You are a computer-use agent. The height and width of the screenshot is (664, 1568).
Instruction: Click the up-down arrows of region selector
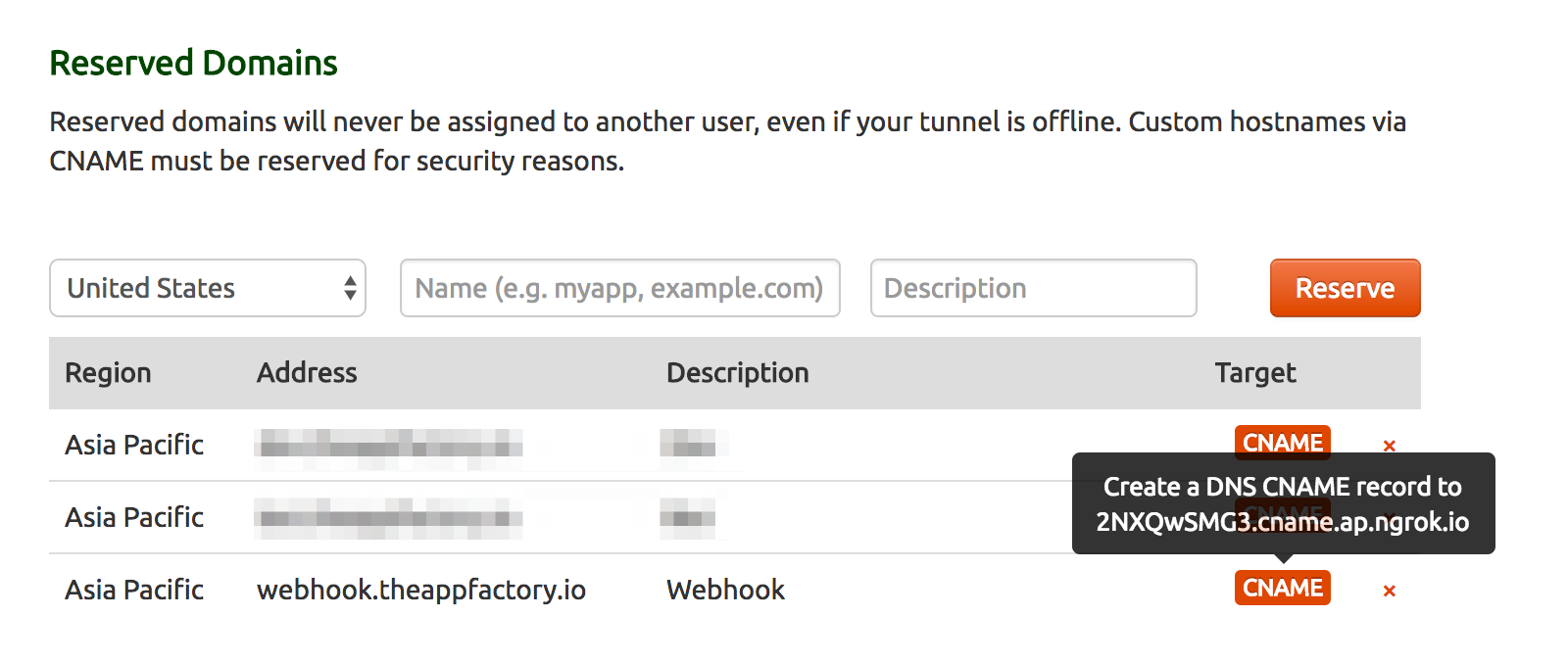point(350,288)
